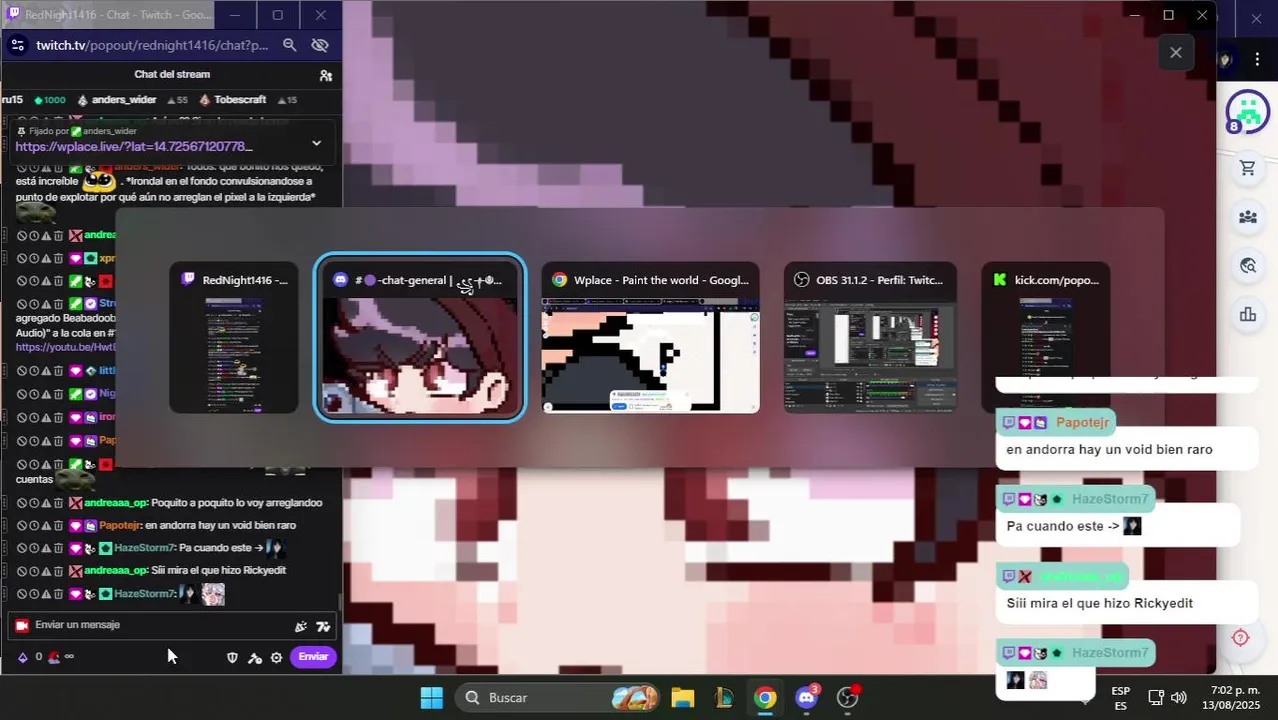This screenshot has width=1278, height=720.
Task: Open the Wplace shopping cart store icon
Action: (1247, 168)
